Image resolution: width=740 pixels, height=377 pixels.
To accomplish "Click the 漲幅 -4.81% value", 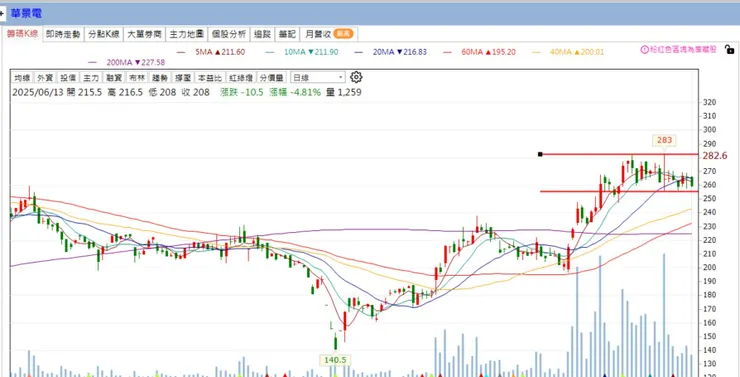I will pos(295,92).
